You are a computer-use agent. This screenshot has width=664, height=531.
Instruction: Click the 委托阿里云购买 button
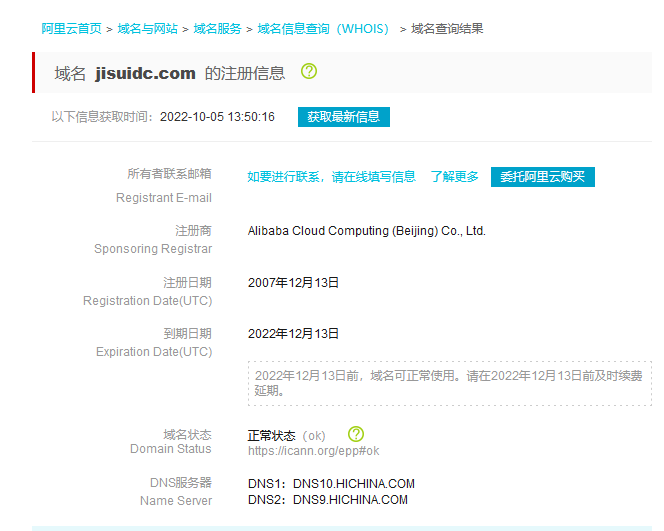pos(543,177)
